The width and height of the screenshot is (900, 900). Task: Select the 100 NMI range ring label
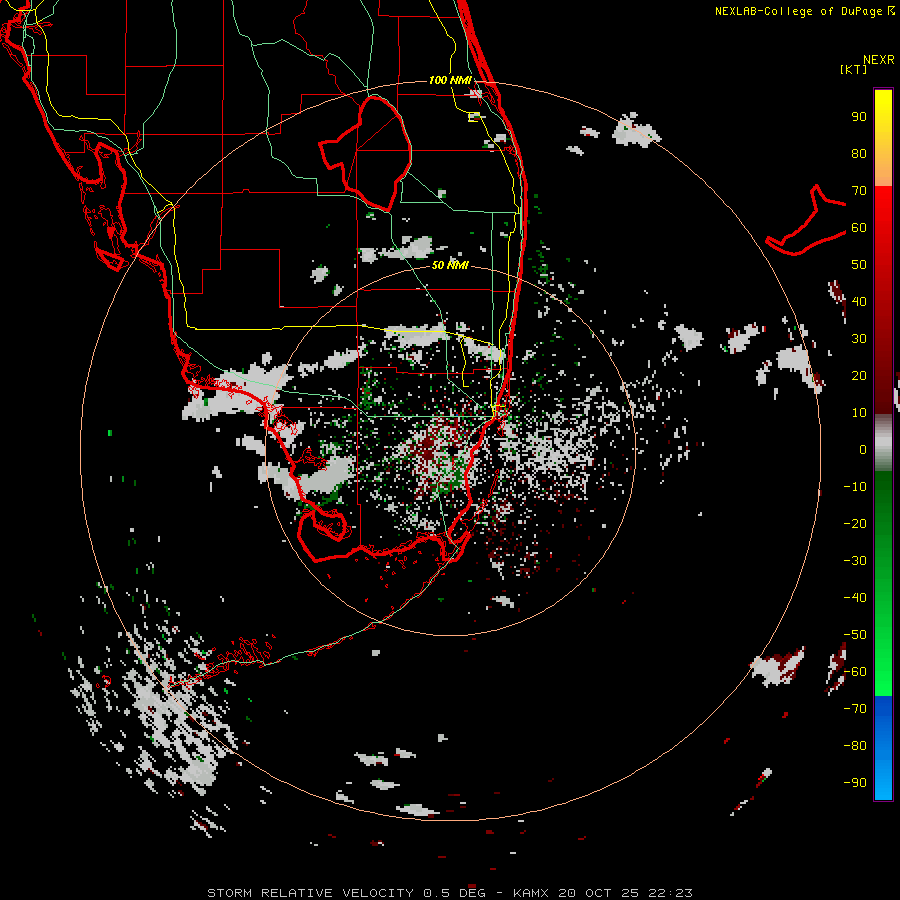[x=450, y=80]
